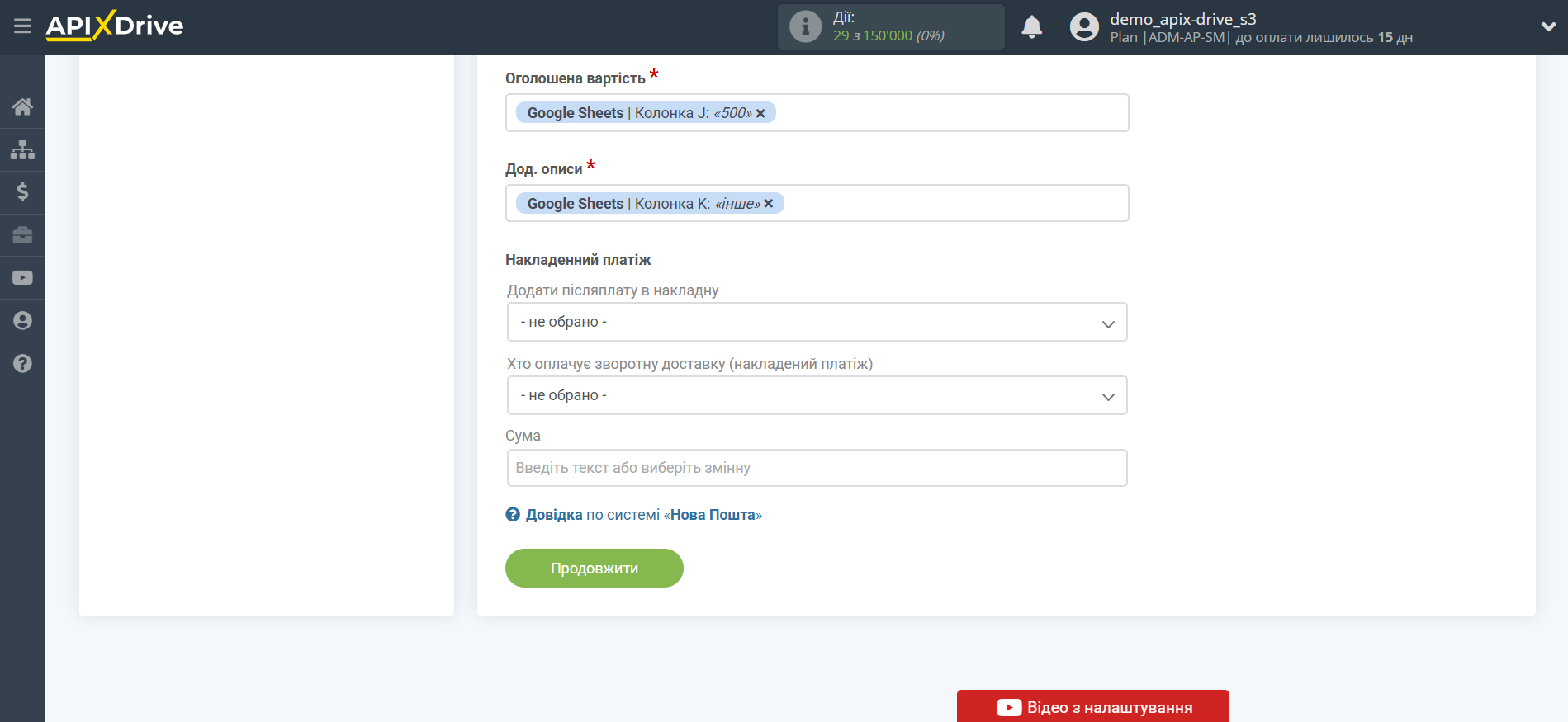
Task: Open the user profile sidebar icon
Action: tap(22, 321)
